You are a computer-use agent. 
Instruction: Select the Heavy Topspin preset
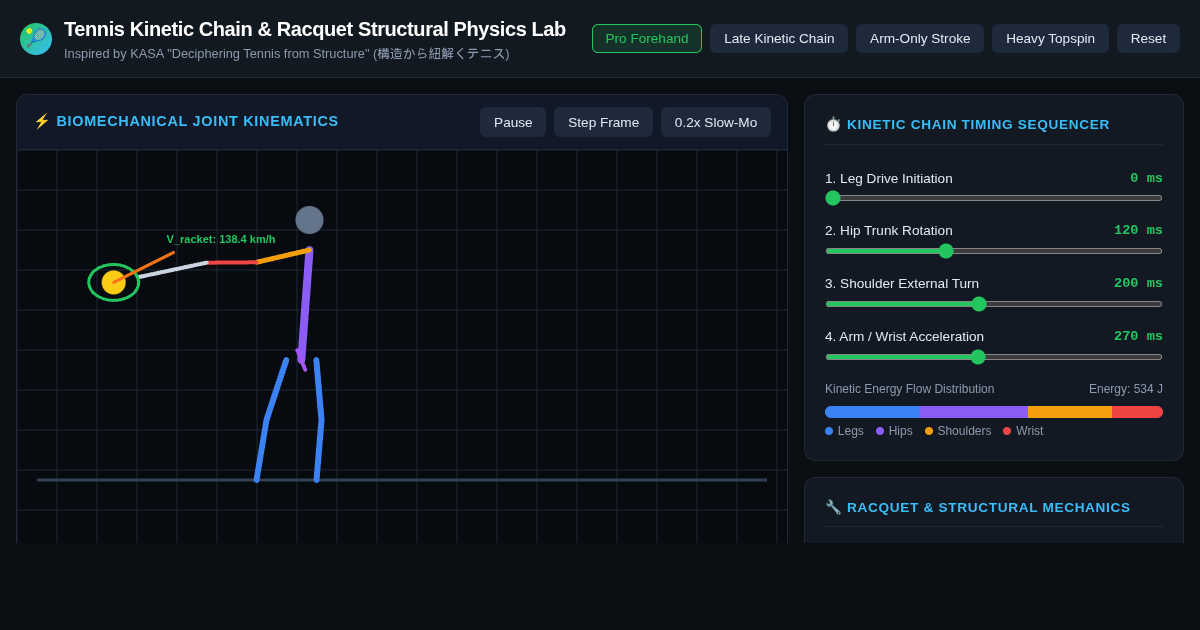[x=1050, y=39]
